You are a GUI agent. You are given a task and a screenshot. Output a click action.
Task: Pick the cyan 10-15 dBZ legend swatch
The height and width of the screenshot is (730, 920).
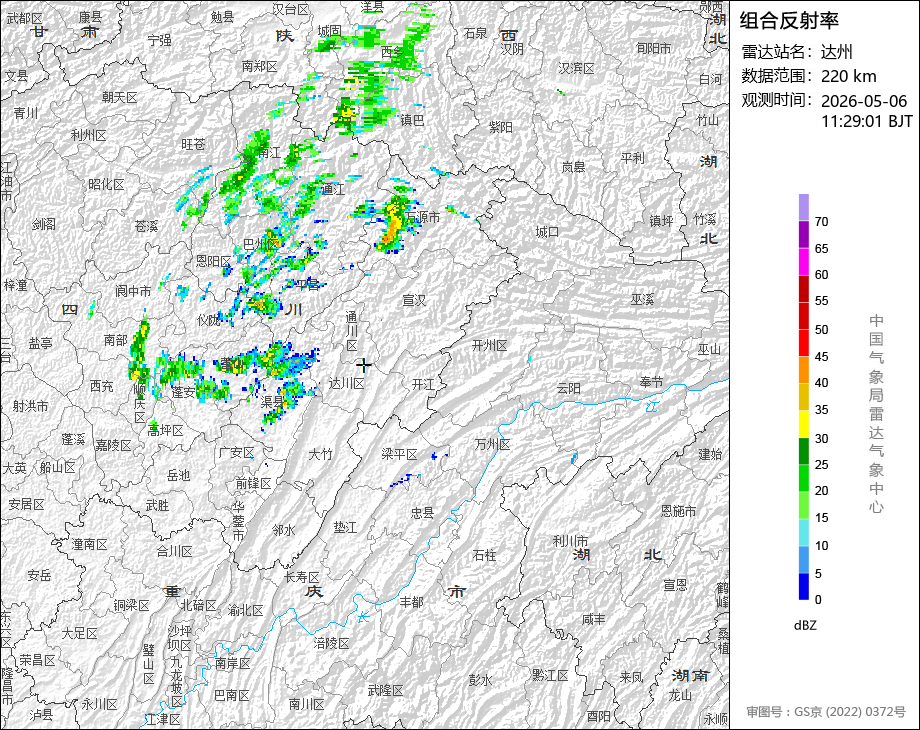tap(803, 532)
